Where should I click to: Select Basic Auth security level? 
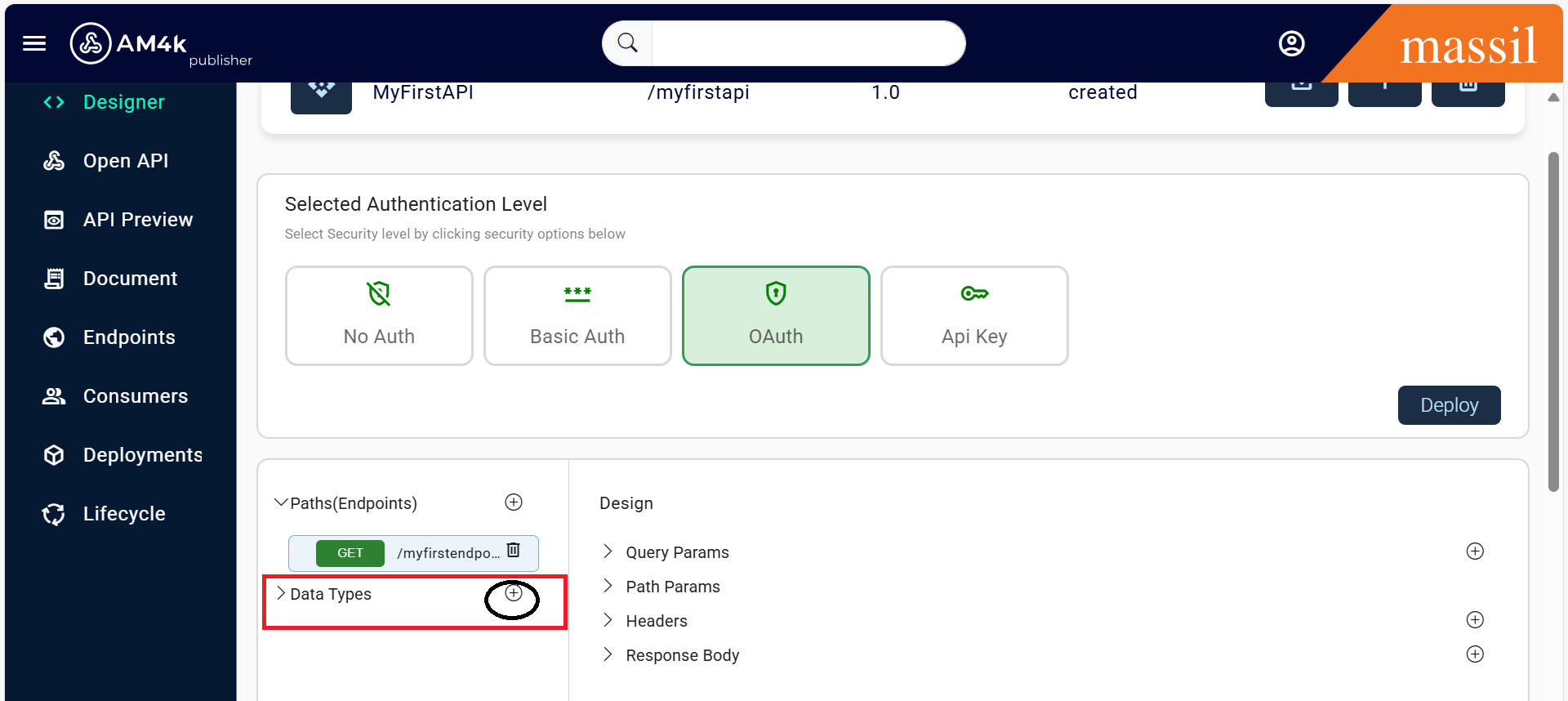tap(577, 315)
